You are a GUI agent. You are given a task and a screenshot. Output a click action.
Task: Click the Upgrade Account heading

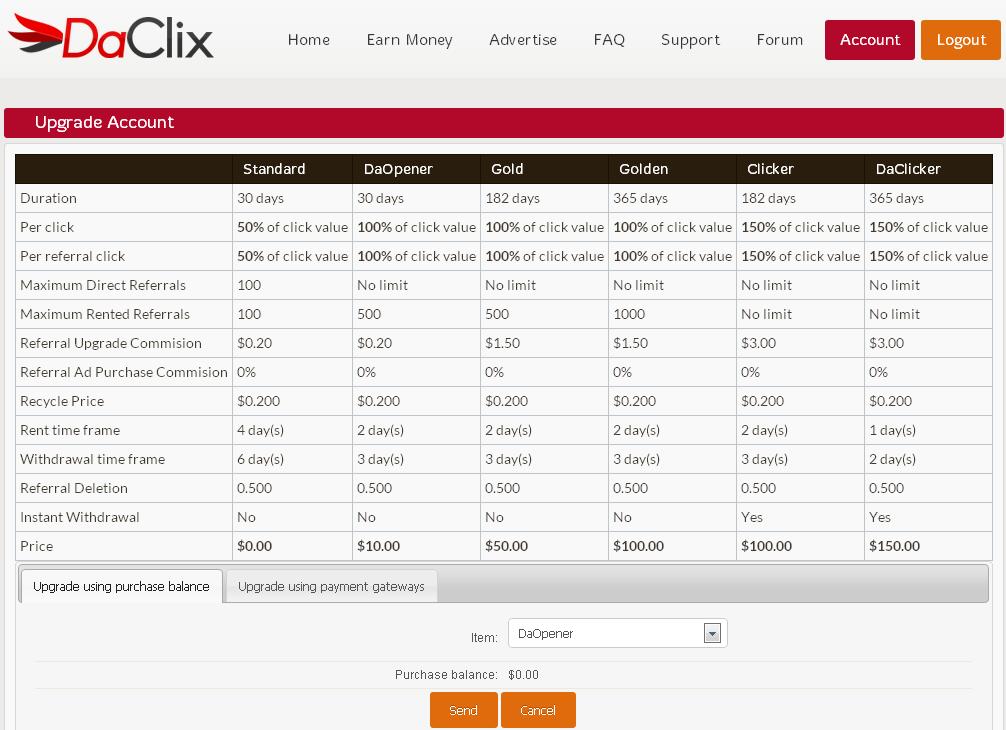(x=104, y=122)
